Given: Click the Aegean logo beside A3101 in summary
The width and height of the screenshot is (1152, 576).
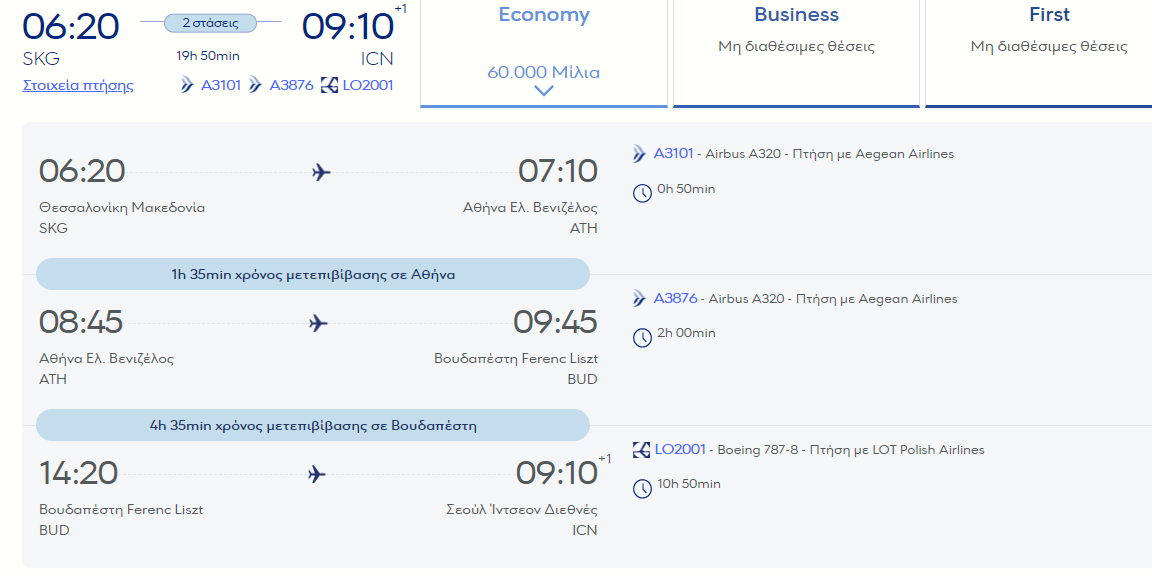Looking at the screenshot, I should click(x=187, y=85).
